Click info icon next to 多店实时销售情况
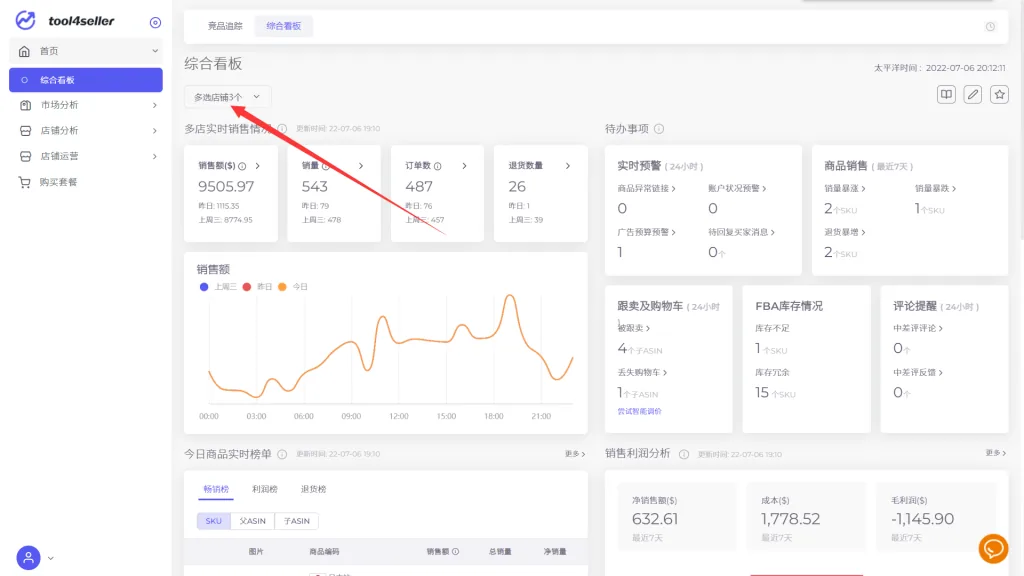The image size is (1024, 576). (x=282, y=129)
